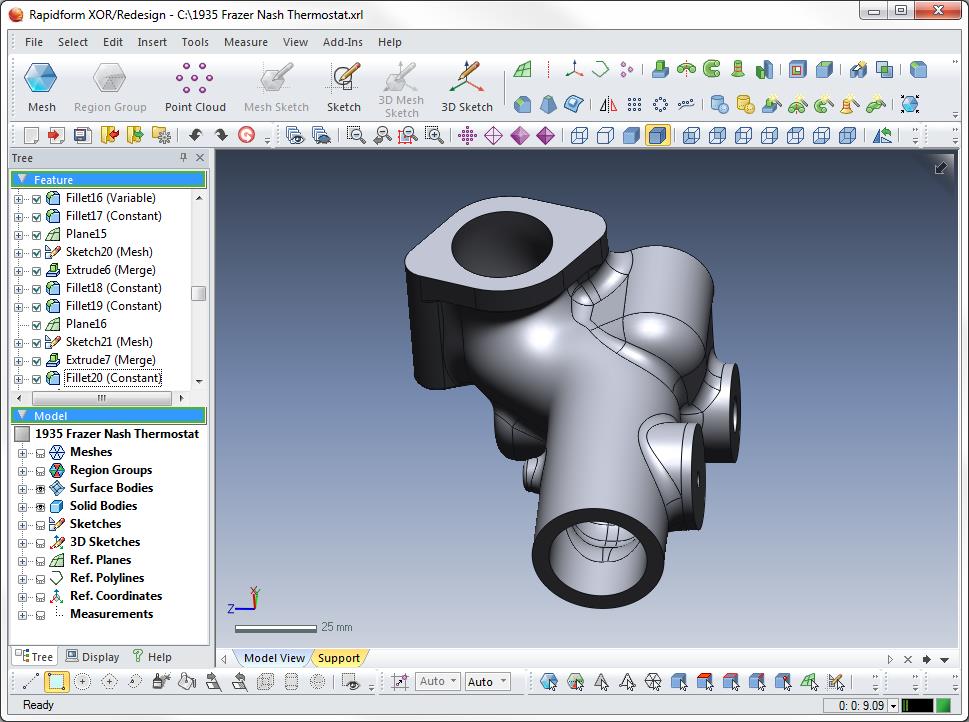Select Extrude7 (Merge) in feature tree
Image resolution: width=969 pixels, height=722 pixels.
[x=111, y=360]
